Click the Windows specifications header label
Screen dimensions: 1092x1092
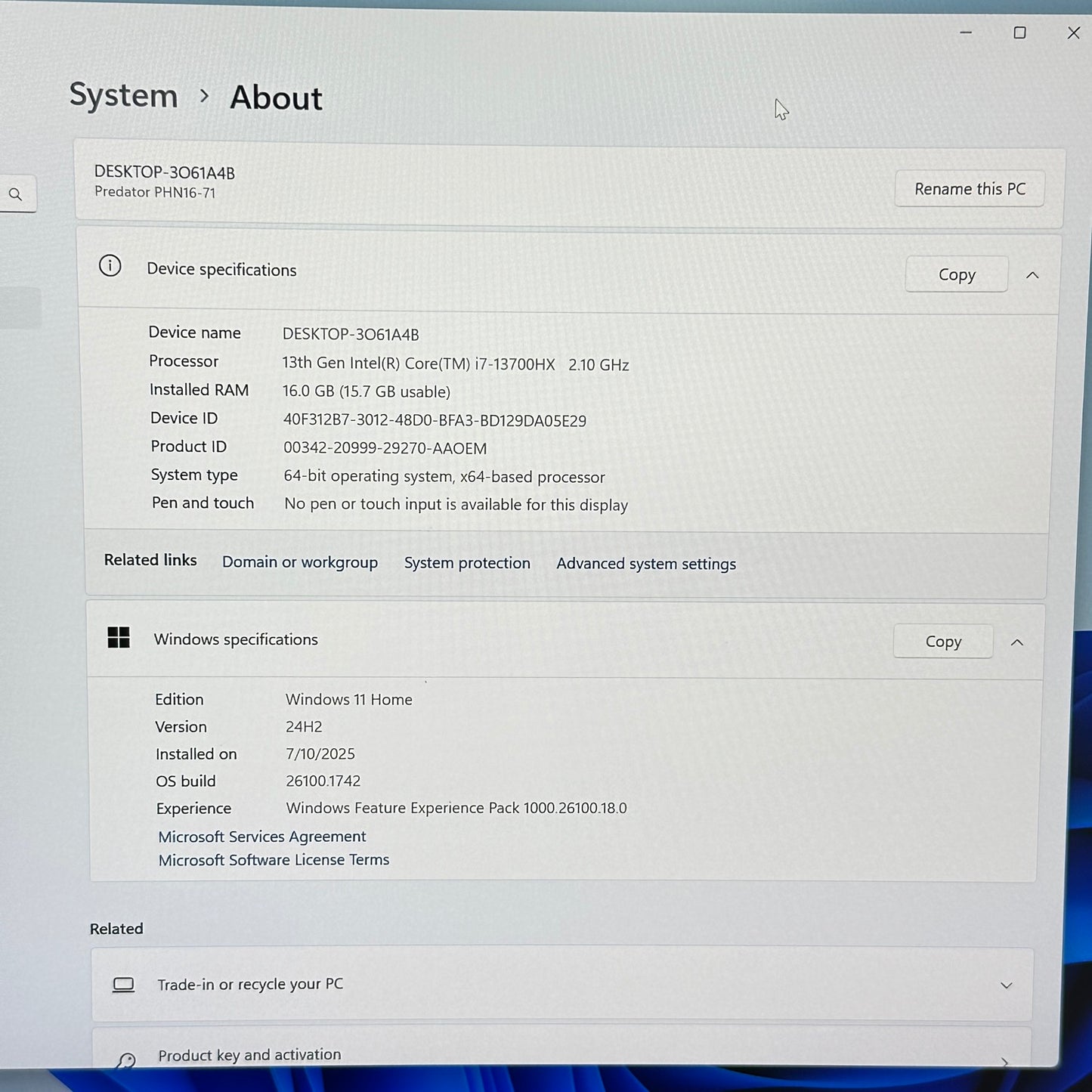tap(236, 639)
